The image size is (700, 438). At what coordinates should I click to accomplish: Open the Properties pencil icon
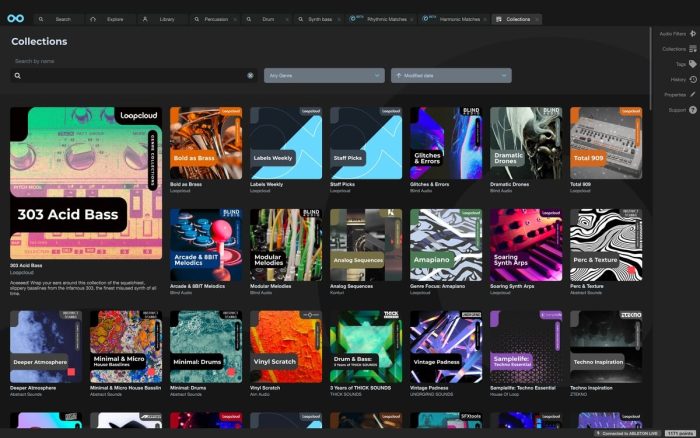coord(692,95)
